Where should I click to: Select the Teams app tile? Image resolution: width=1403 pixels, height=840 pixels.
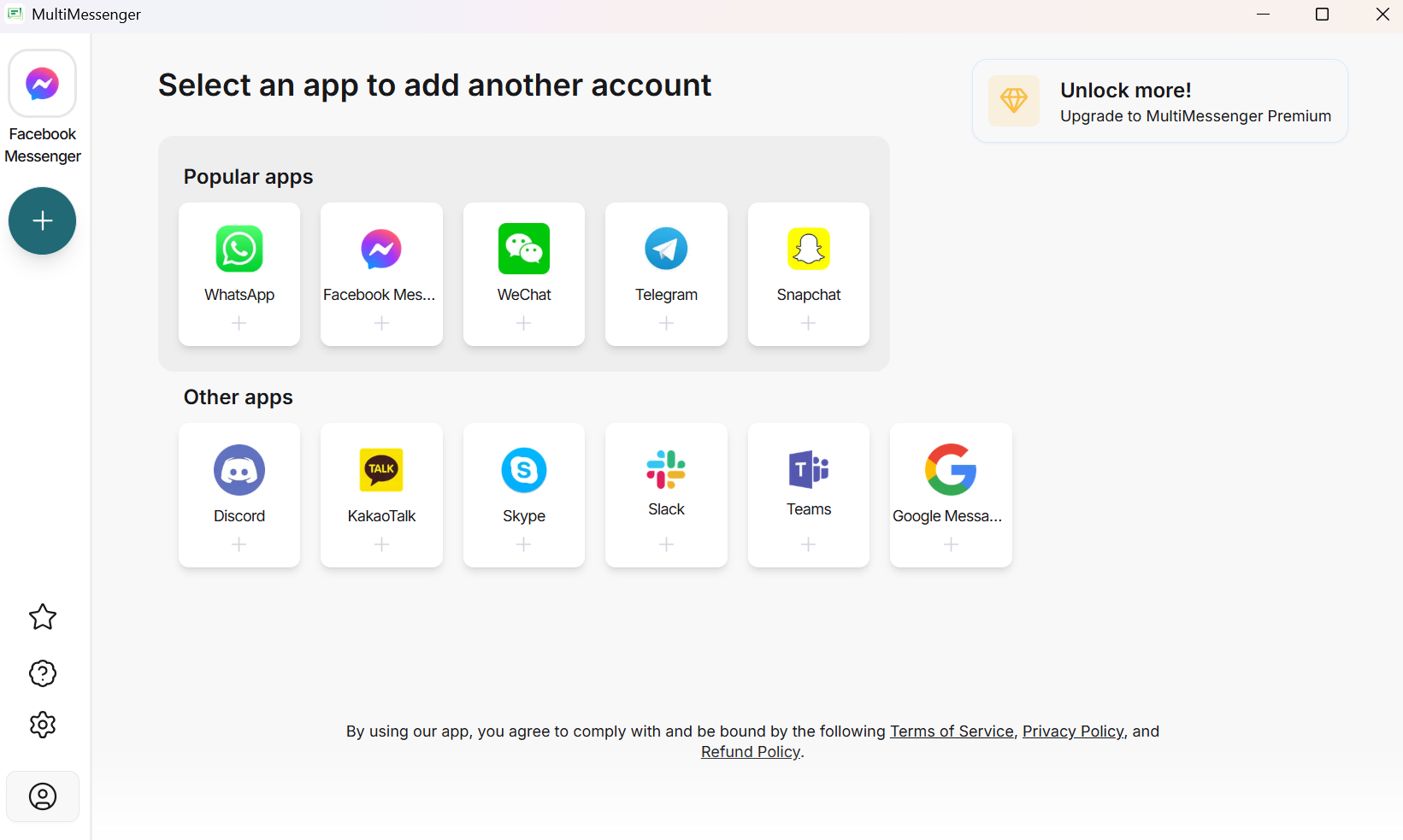point(809,495)
